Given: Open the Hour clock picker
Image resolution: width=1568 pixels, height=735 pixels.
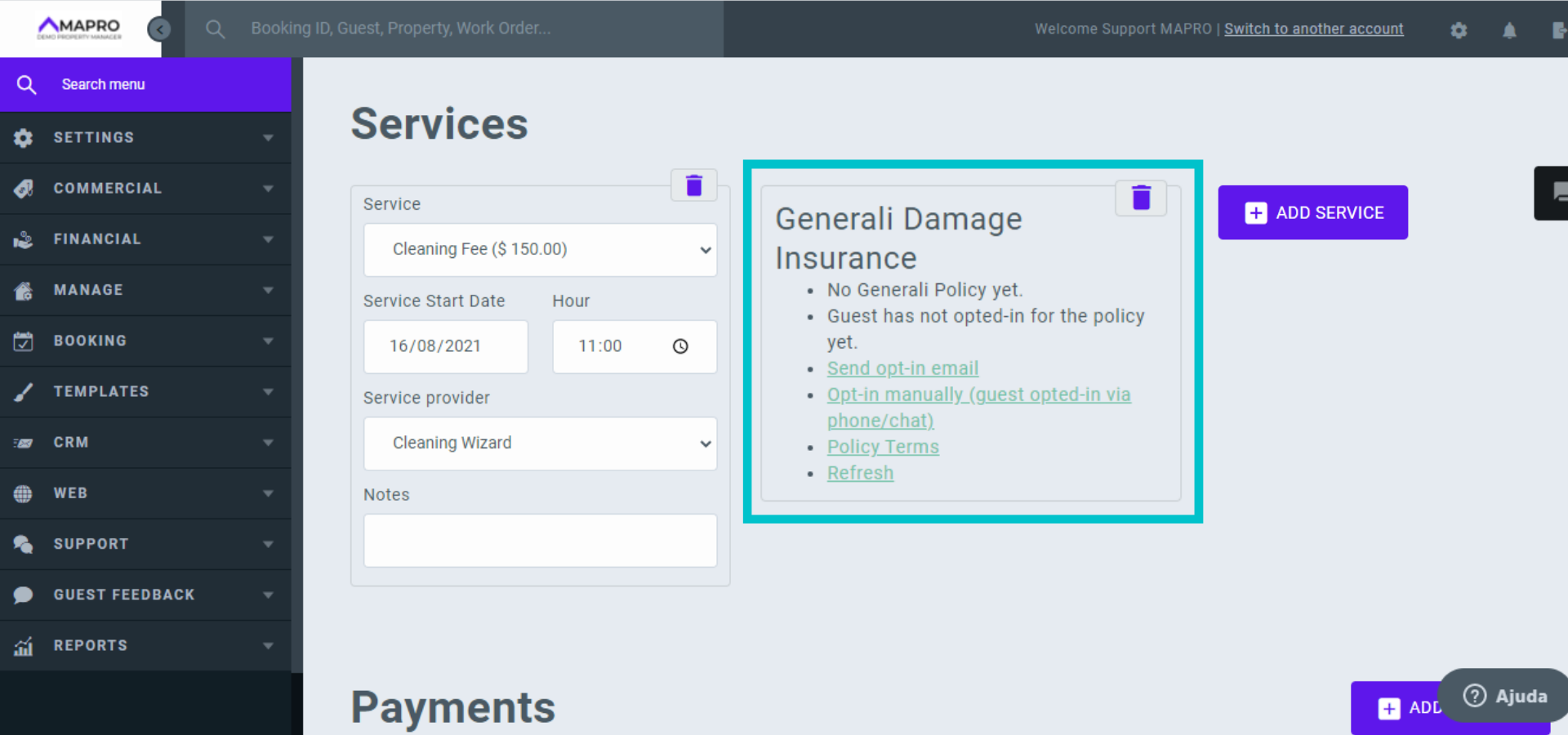Looking at the screenshot, I should click(680, 346).
